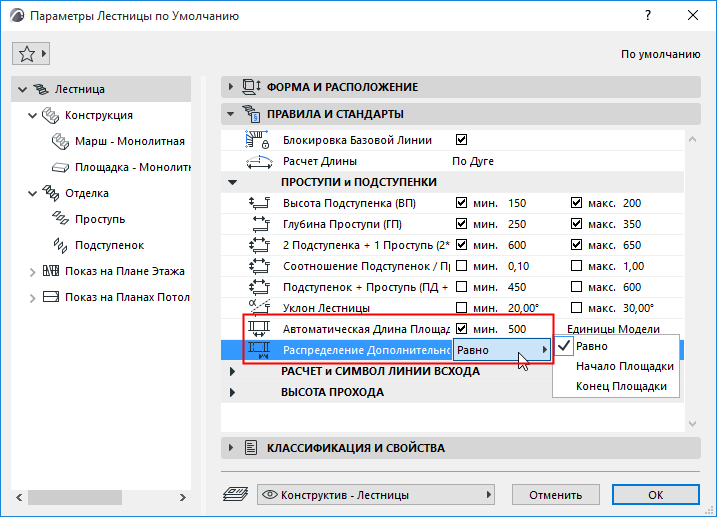
Task: Select Подступенок in the tree
Action: coord(109,245)
